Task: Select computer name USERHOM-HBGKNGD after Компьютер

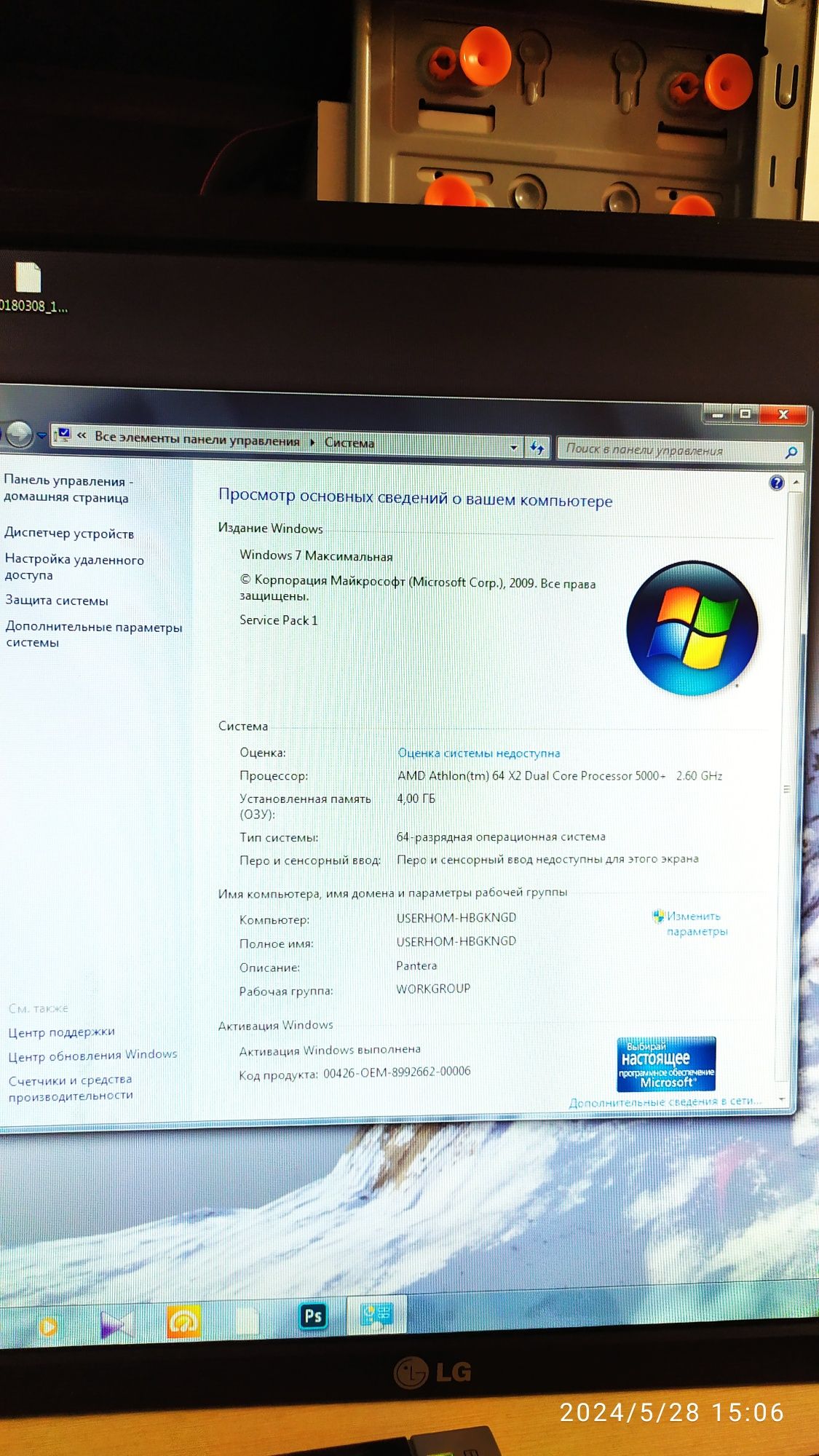Action: click(x=456, y=918)
